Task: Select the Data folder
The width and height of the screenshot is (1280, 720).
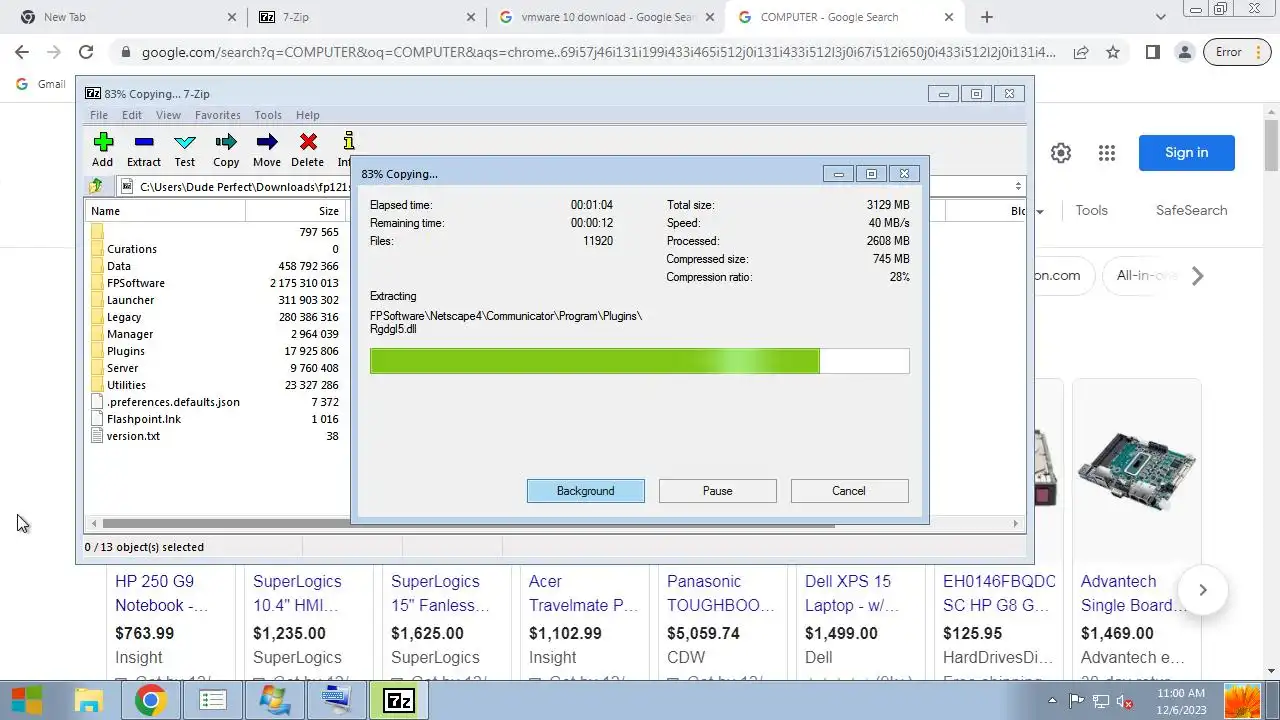Action: click(119, 266)
